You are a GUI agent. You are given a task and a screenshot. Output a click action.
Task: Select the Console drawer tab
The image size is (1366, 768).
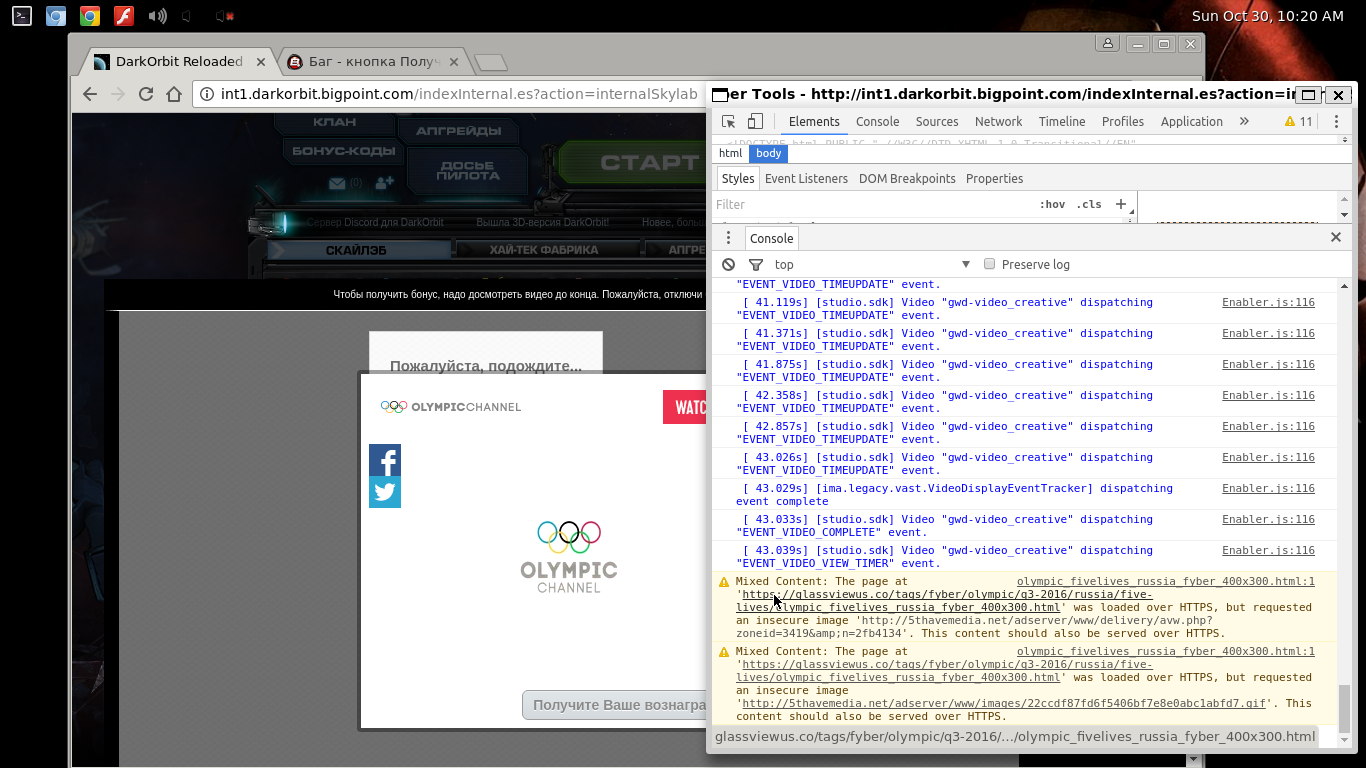coord(771,238)
